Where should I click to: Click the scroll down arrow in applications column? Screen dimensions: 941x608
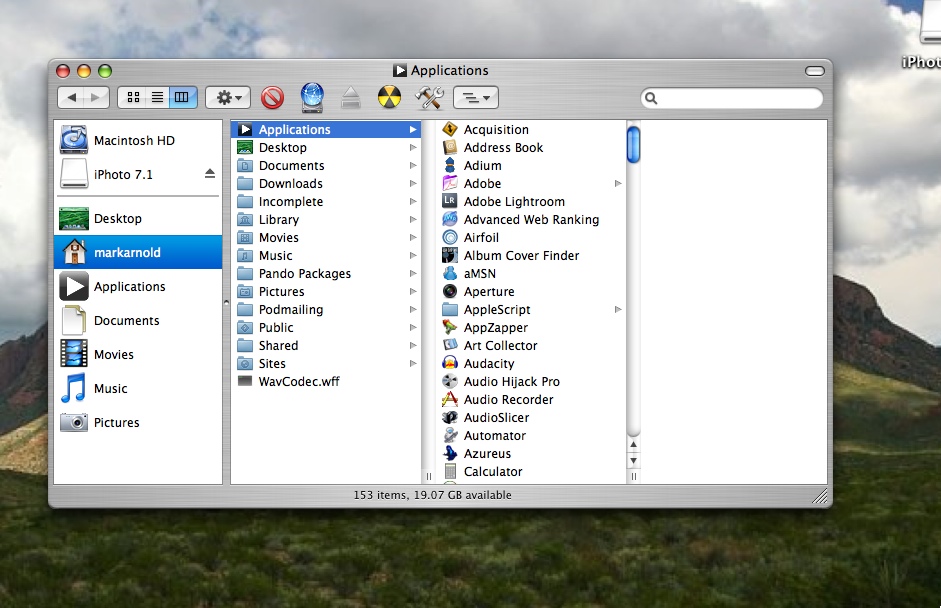(x=633, y=461)
